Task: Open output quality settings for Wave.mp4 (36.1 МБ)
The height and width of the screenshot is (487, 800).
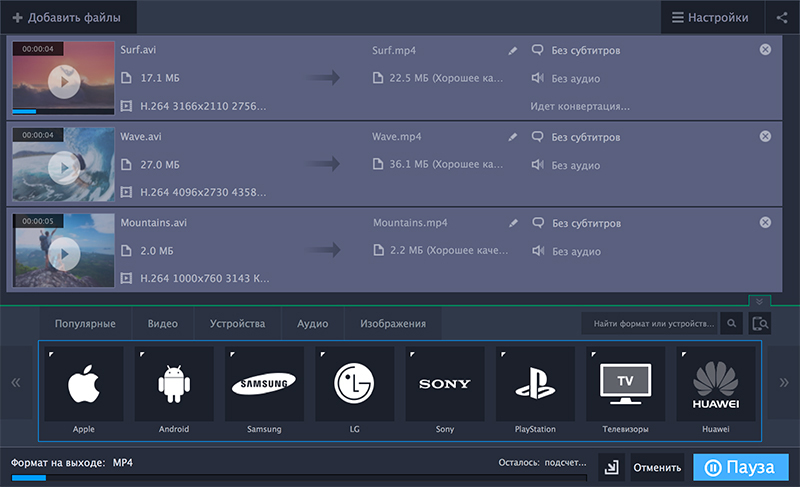Action: [438, 164]
